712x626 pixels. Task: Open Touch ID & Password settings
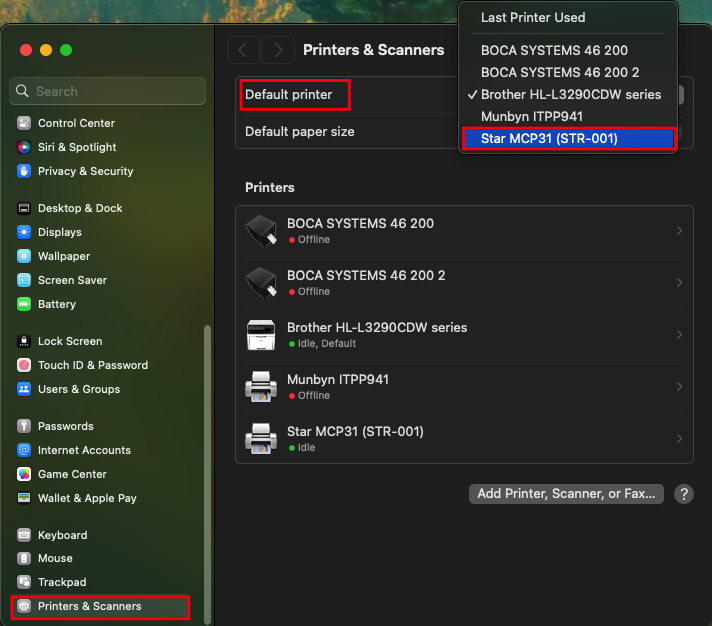[x=93, y=365]
